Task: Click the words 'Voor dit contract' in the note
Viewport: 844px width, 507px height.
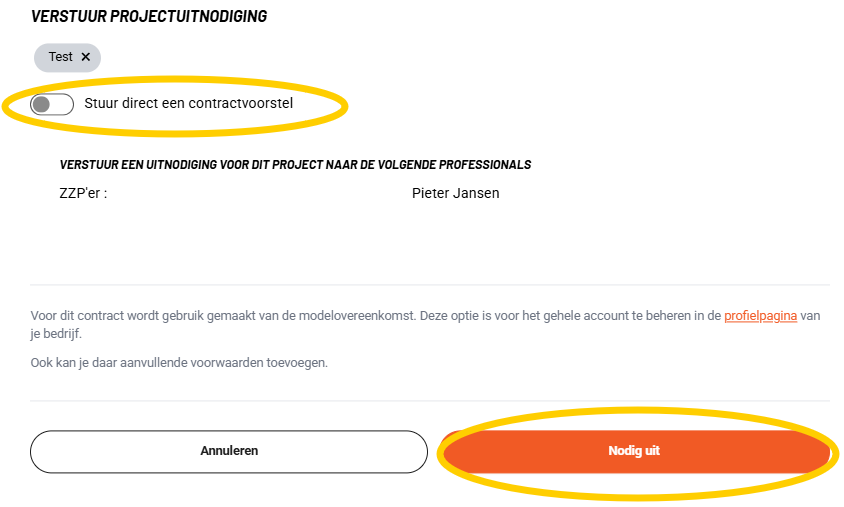Action: click(x=73, y=316)
